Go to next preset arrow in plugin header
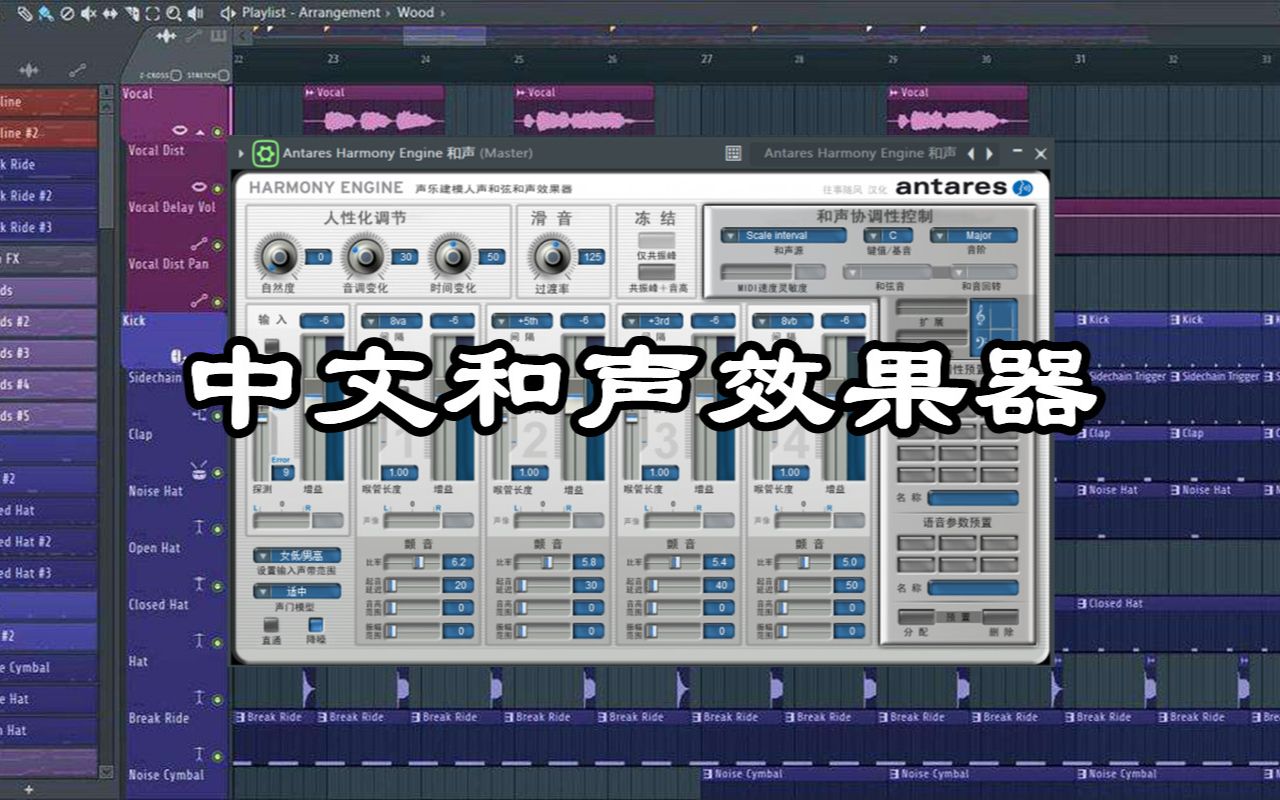This screenshot has width=1280, height=800. tap(989, 153)
